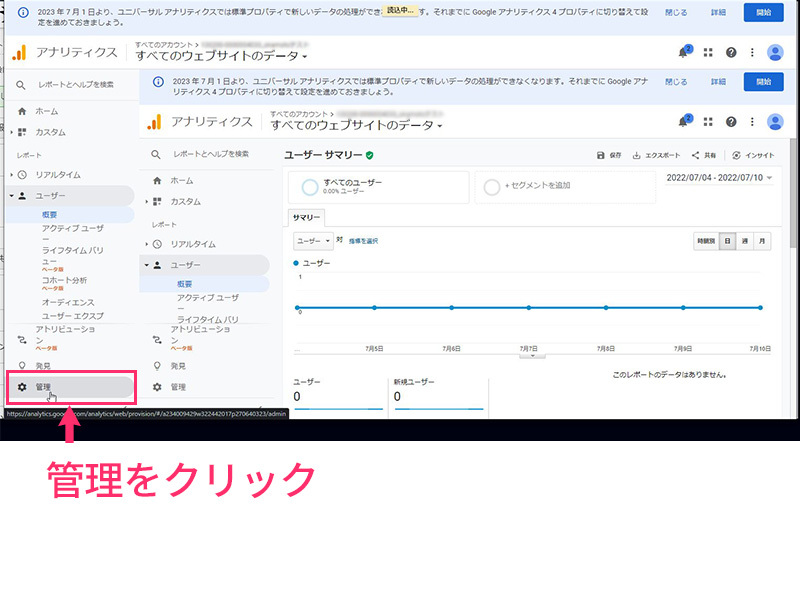Screen dimensions: 800x600
Task: Click the chart data point at 7月7日
Action: point(529,308)
